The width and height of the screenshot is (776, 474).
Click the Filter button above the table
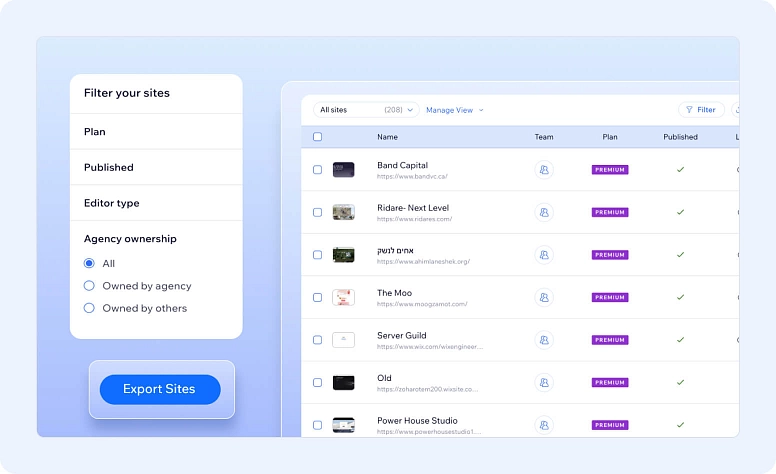701,110
